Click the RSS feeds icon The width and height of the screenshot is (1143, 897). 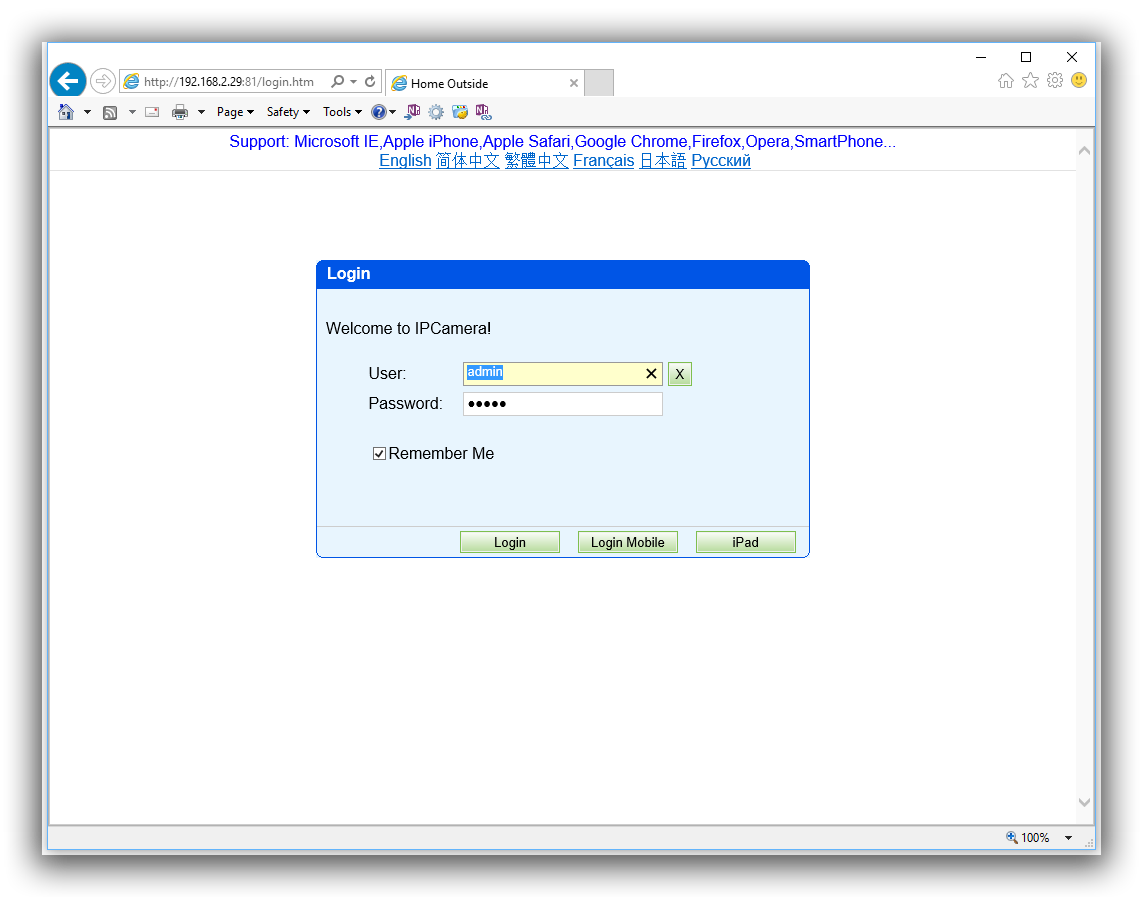(x=110, y=112)
